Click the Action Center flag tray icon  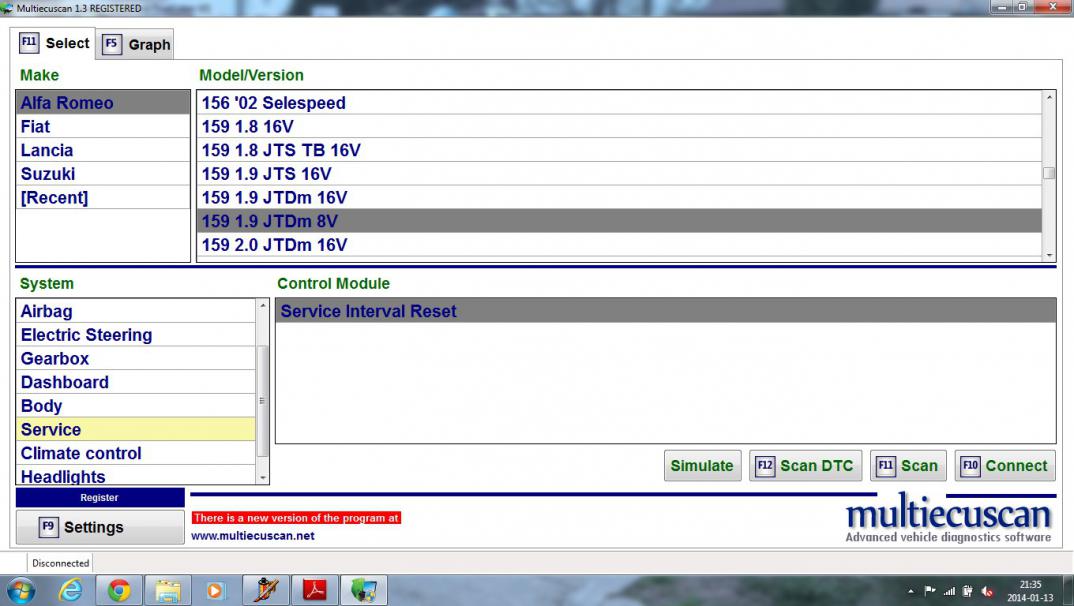click(929, 590)
